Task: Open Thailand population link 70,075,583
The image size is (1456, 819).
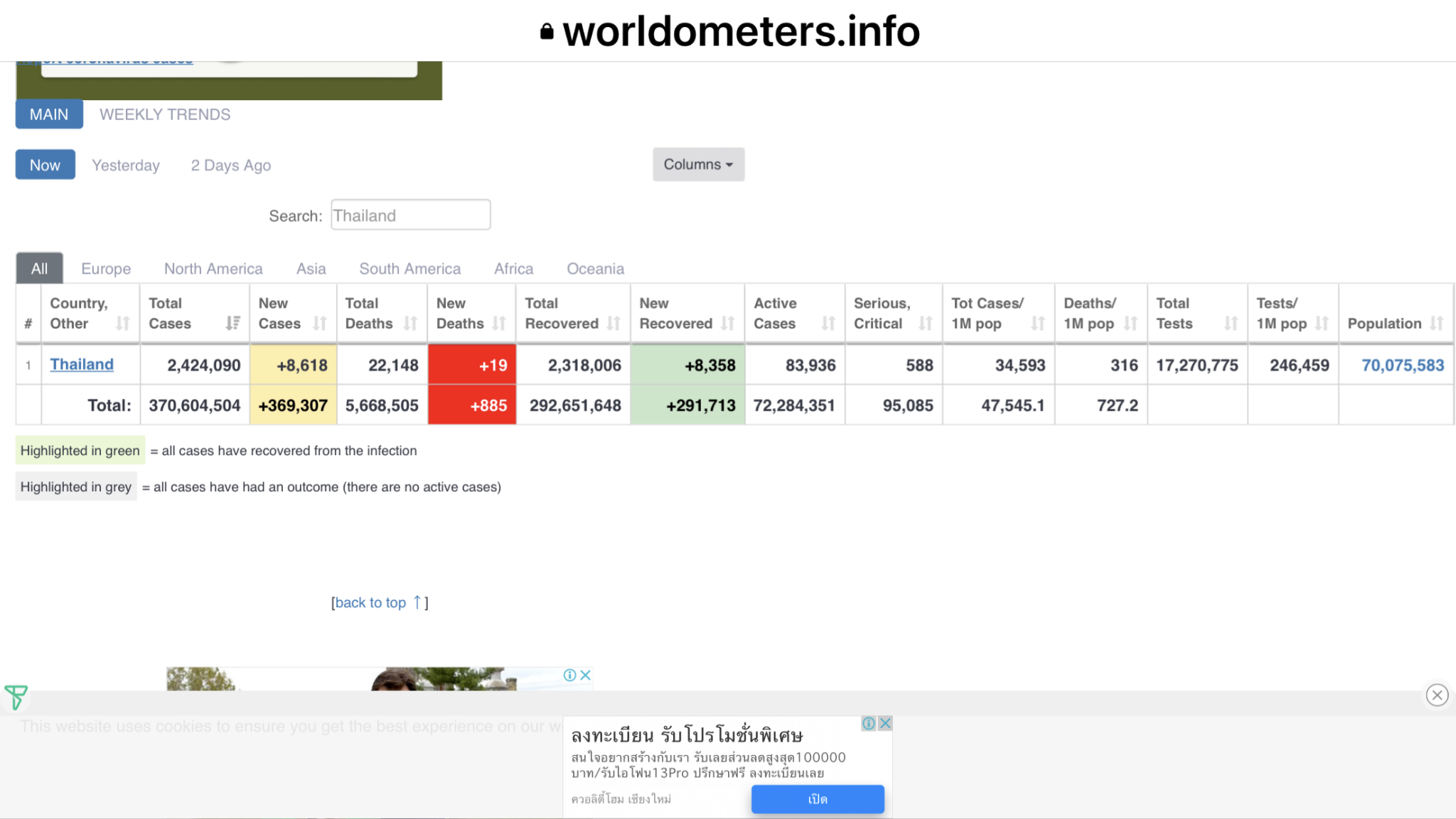Action: tap(1403, 365)
